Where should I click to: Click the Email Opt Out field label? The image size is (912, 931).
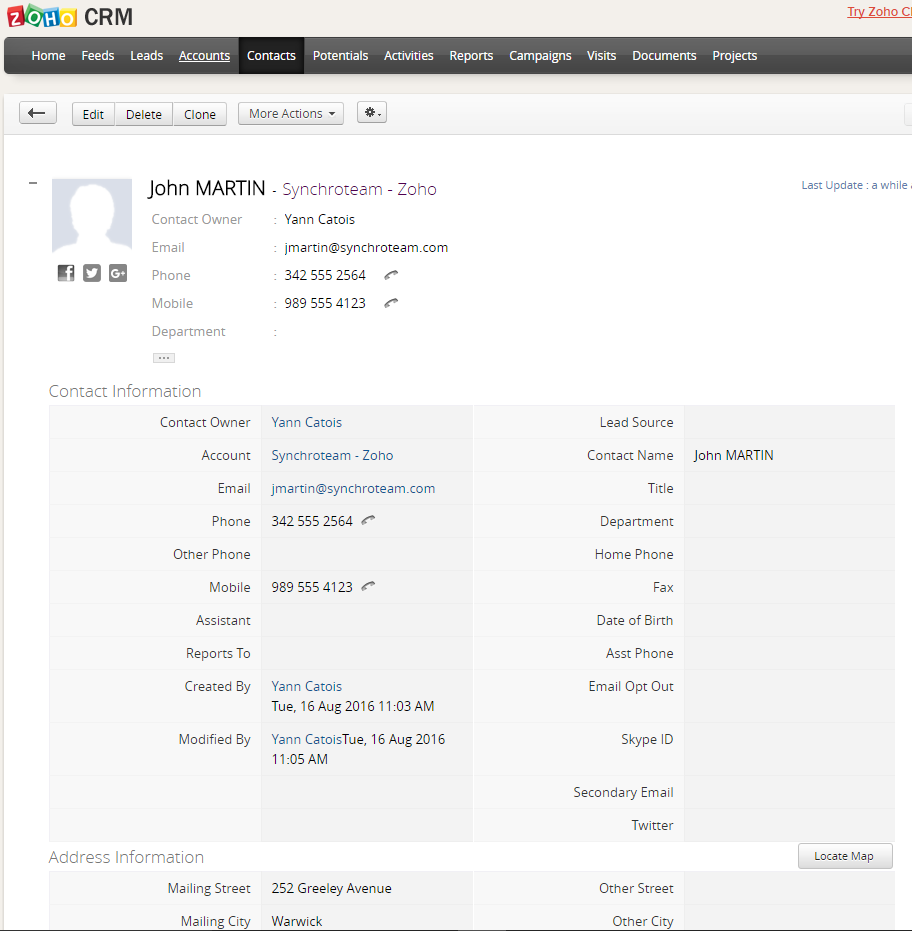click(x=631, y=686)
